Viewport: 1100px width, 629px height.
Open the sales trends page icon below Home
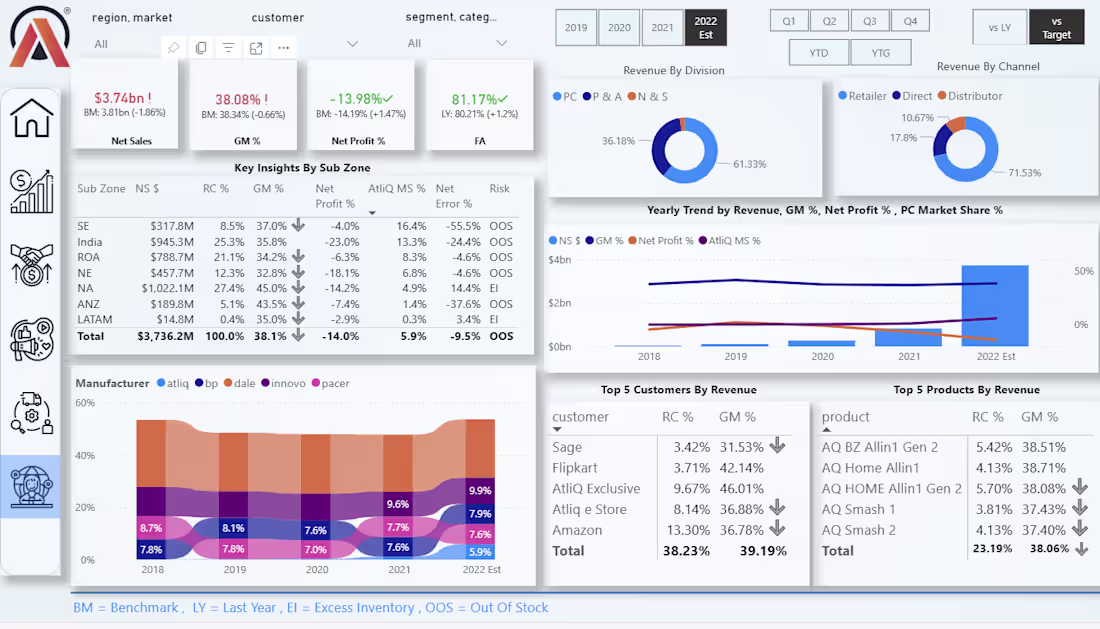31,190
